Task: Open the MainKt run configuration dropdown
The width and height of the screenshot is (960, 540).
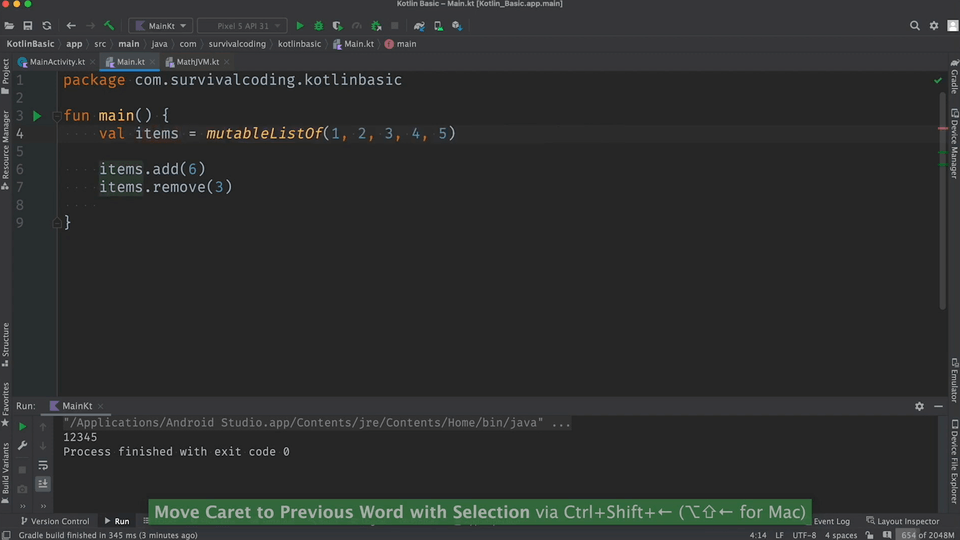Action: click(x=159, y=26)
